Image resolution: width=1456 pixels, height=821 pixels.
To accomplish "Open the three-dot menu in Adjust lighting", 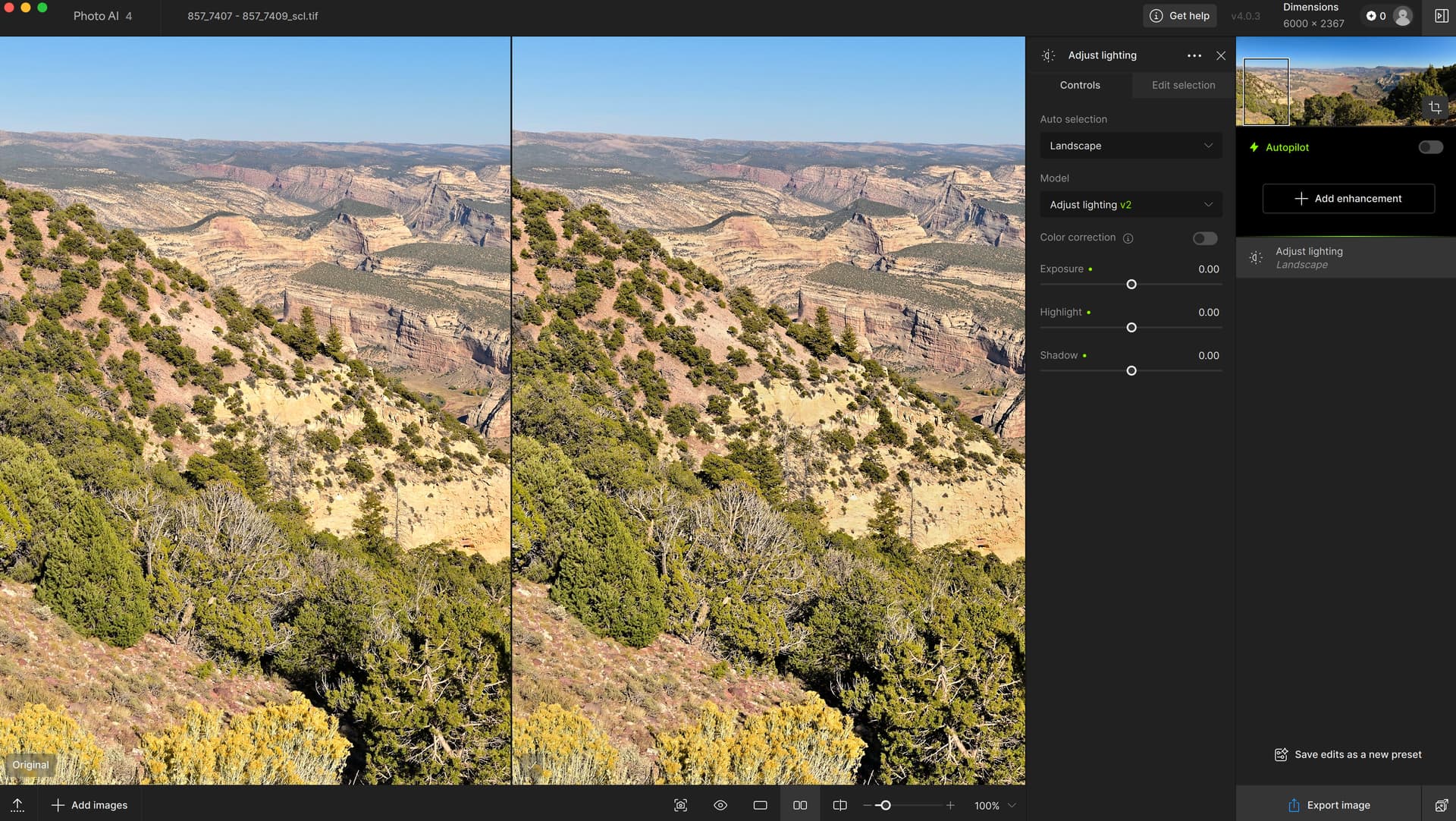I will (1194, 55).
